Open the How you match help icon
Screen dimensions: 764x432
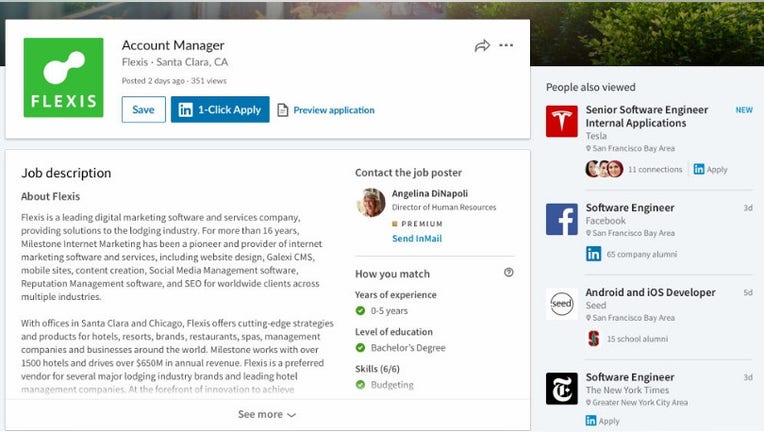tap(509, 272)
